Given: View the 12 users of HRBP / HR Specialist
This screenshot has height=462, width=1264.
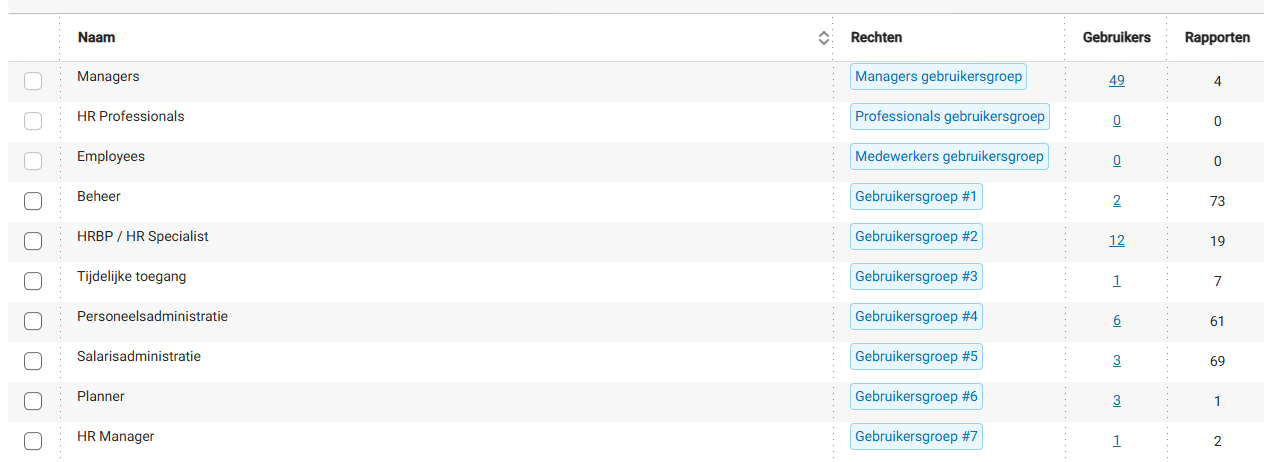Looking at the screenshot, I should pyautogui.click(x=1116, y=240).
